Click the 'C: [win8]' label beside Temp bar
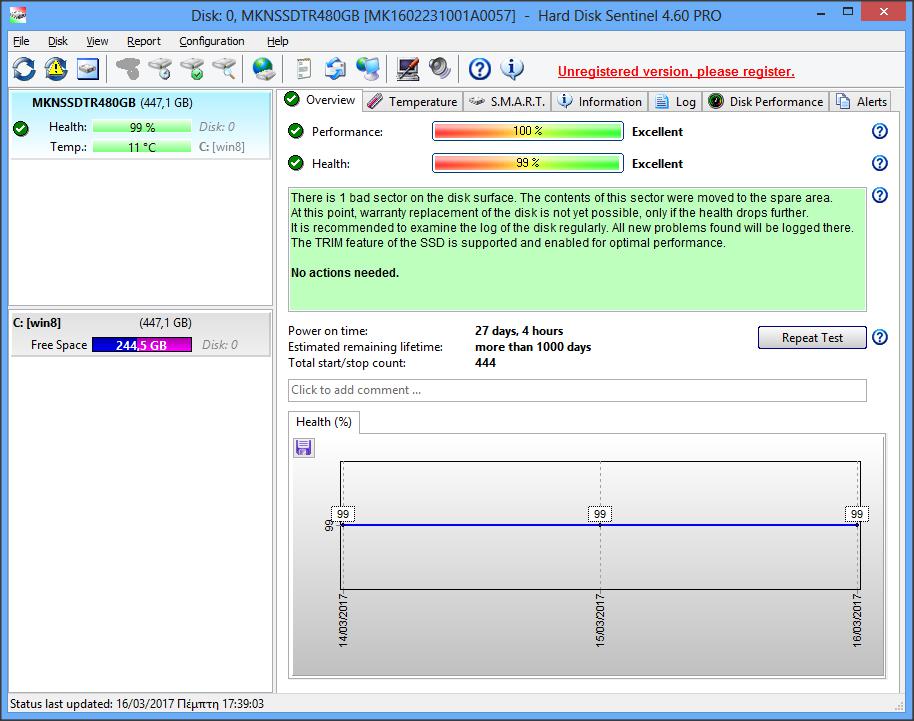 tap(222, 146)
